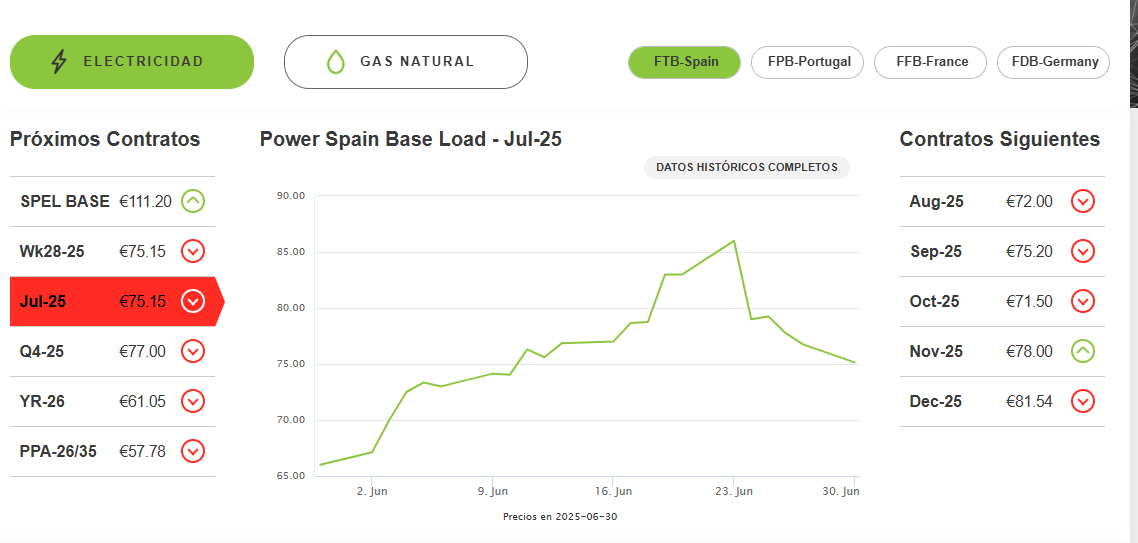Switch to the Gas Natural category
The height and width of the screenshot is (543, 1138).
point(406,62)
